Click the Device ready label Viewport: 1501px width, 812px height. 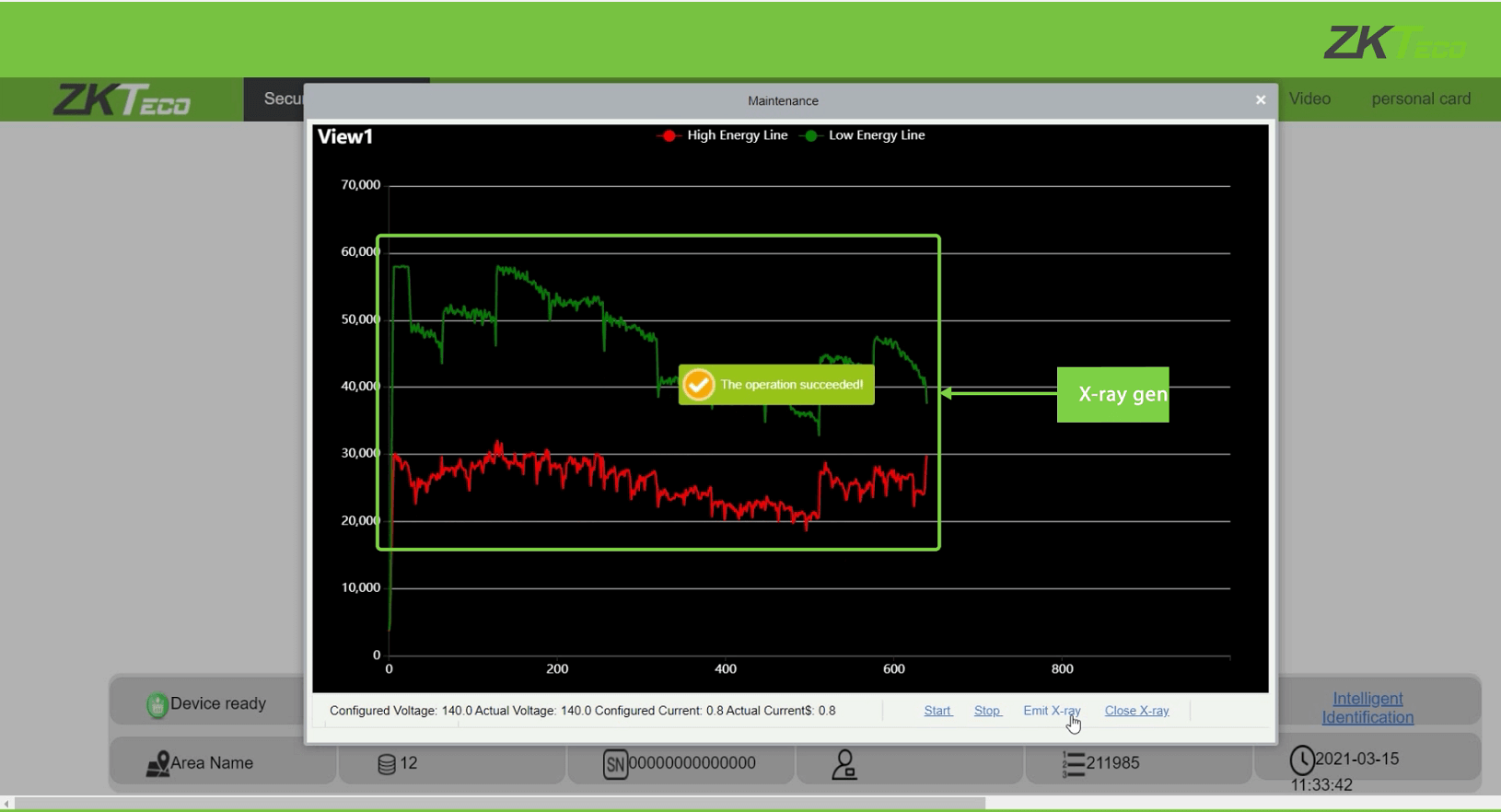pos(218,703)
